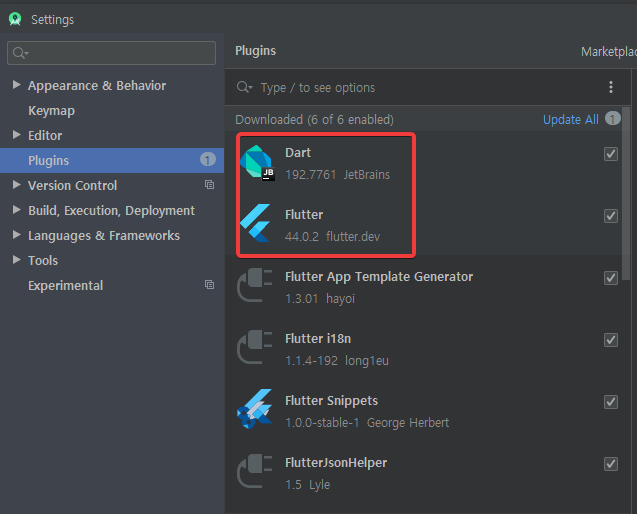Select Keymap in the settings tree
637x514 pixels.
51,111
